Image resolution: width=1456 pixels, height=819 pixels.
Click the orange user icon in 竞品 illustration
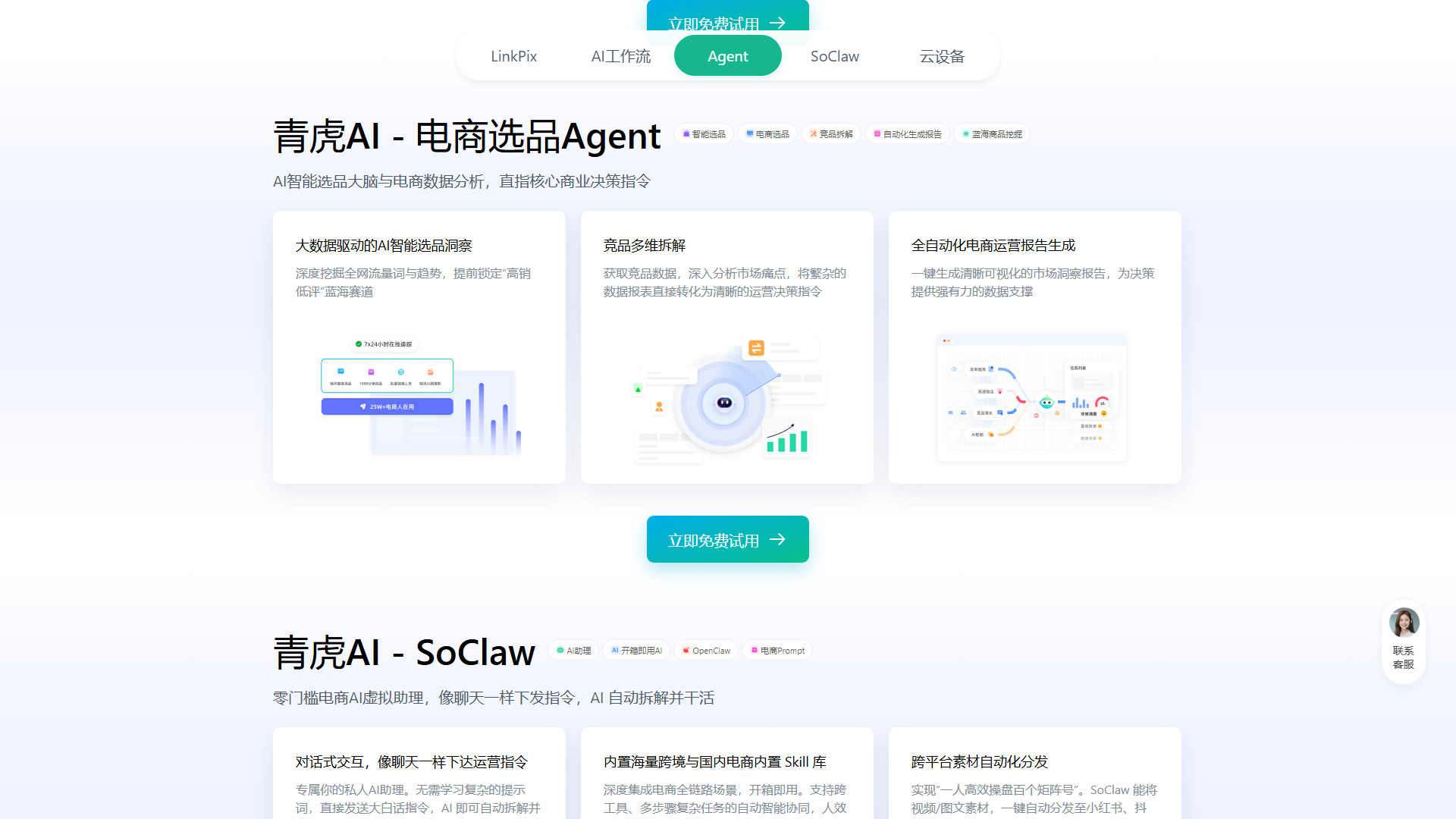click(659, 407)
